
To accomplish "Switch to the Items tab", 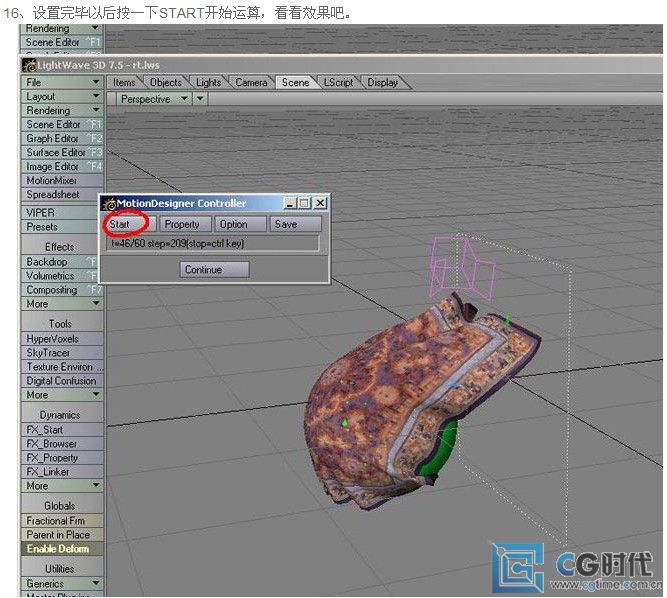I will 124,83.
